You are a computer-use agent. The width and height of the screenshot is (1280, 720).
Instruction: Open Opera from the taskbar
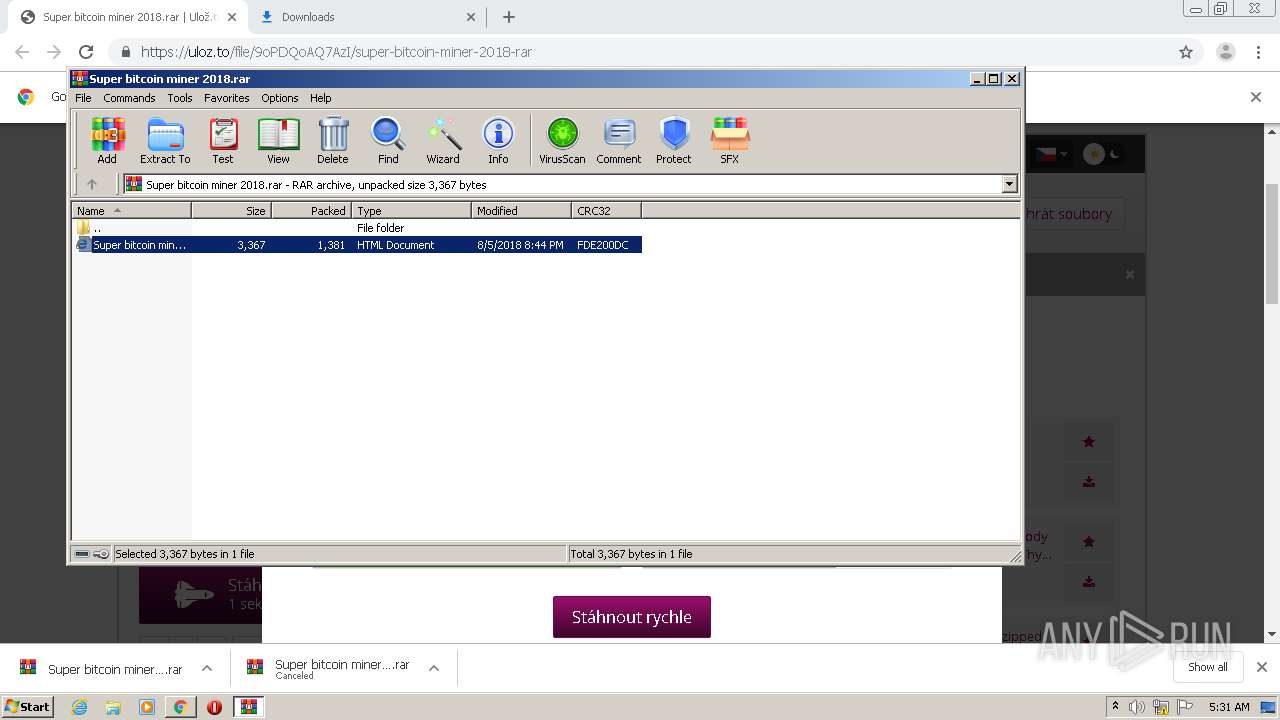point(214,707)
